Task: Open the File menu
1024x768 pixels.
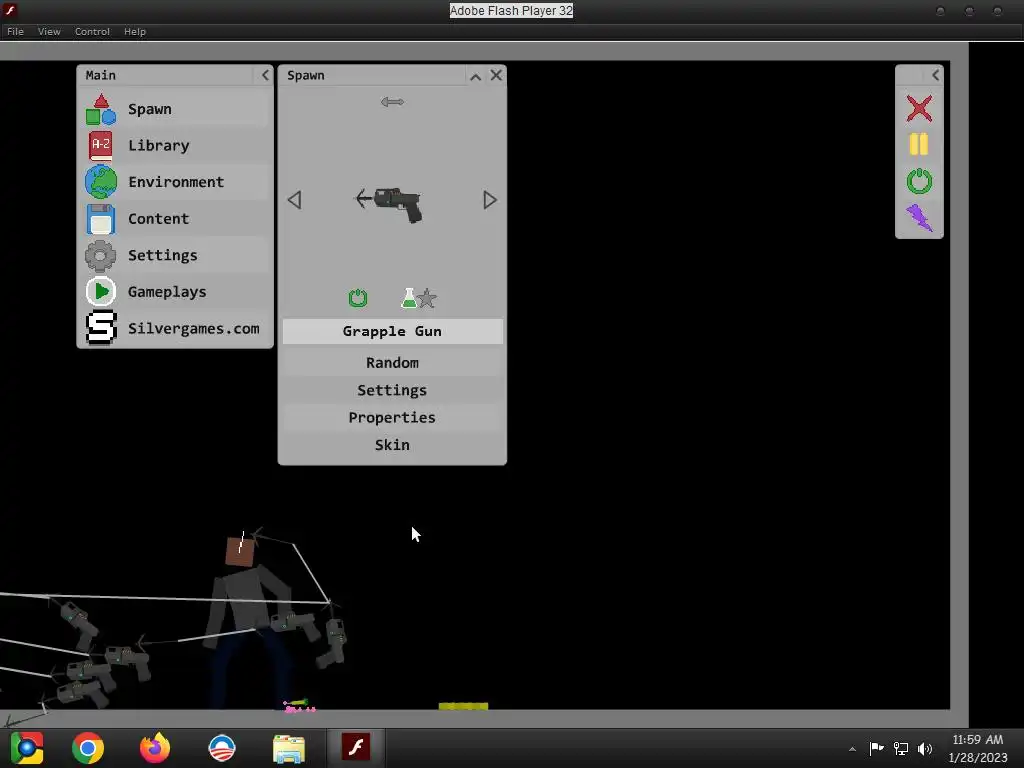Action: pos(15,31)
